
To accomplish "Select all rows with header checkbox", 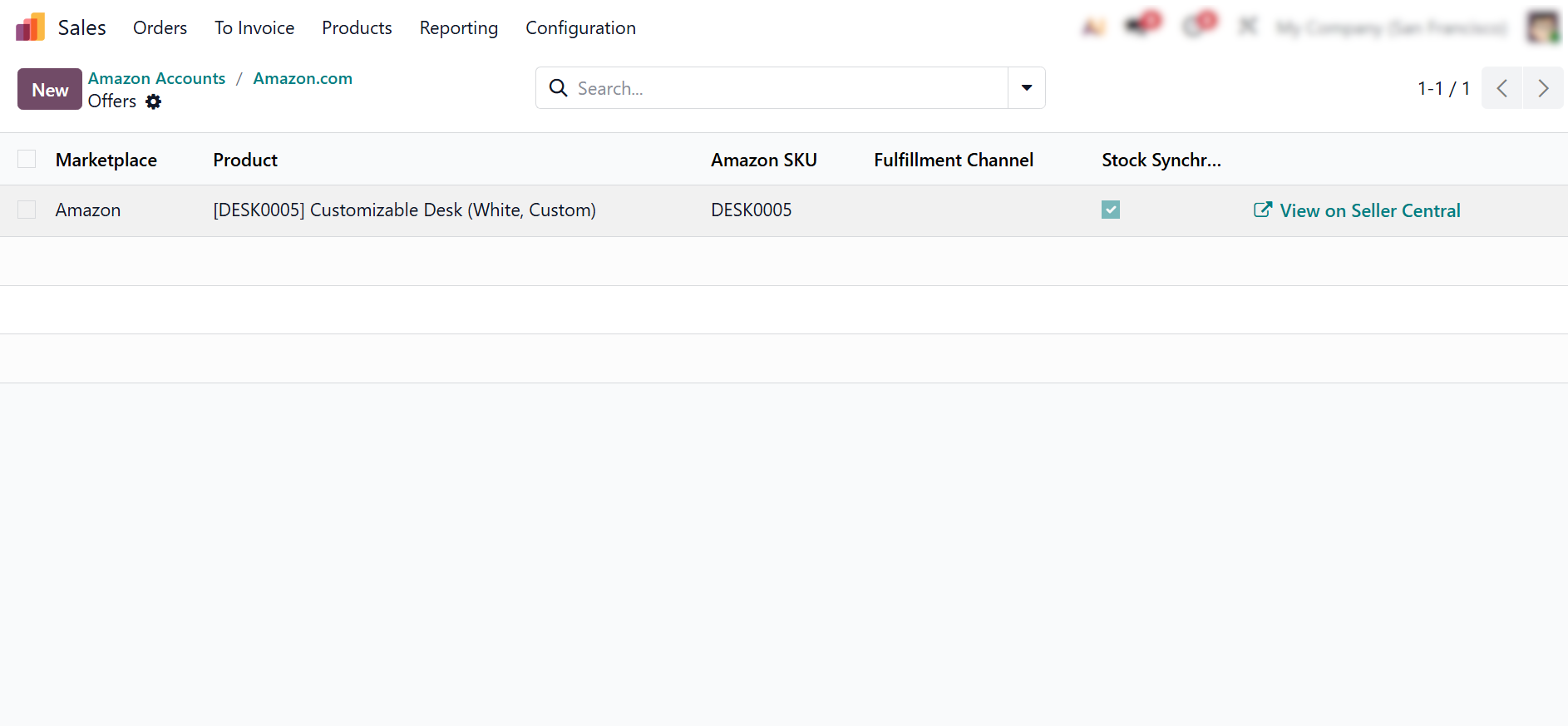I will tap(27, 159).
